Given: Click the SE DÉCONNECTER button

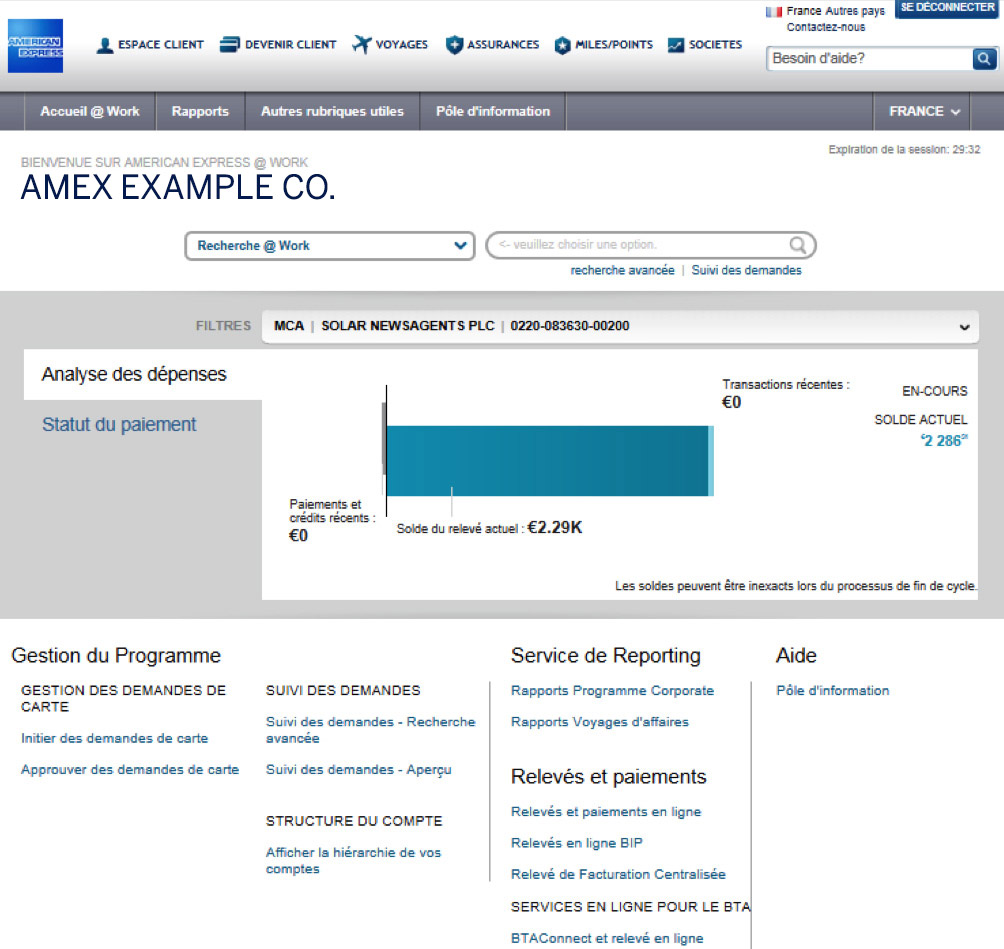Looking at the screenshot, I should pos(948,8).
